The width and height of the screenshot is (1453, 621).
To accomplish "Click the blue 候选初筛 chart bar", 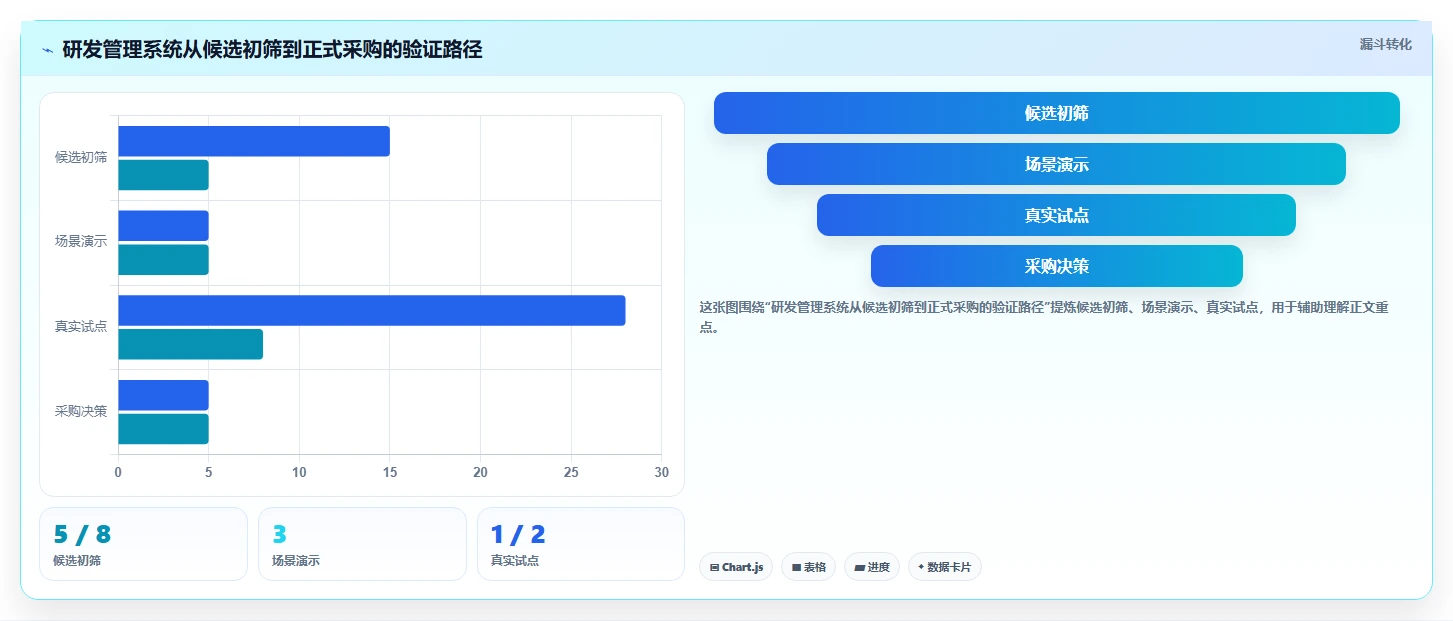I will click(254, 141).
